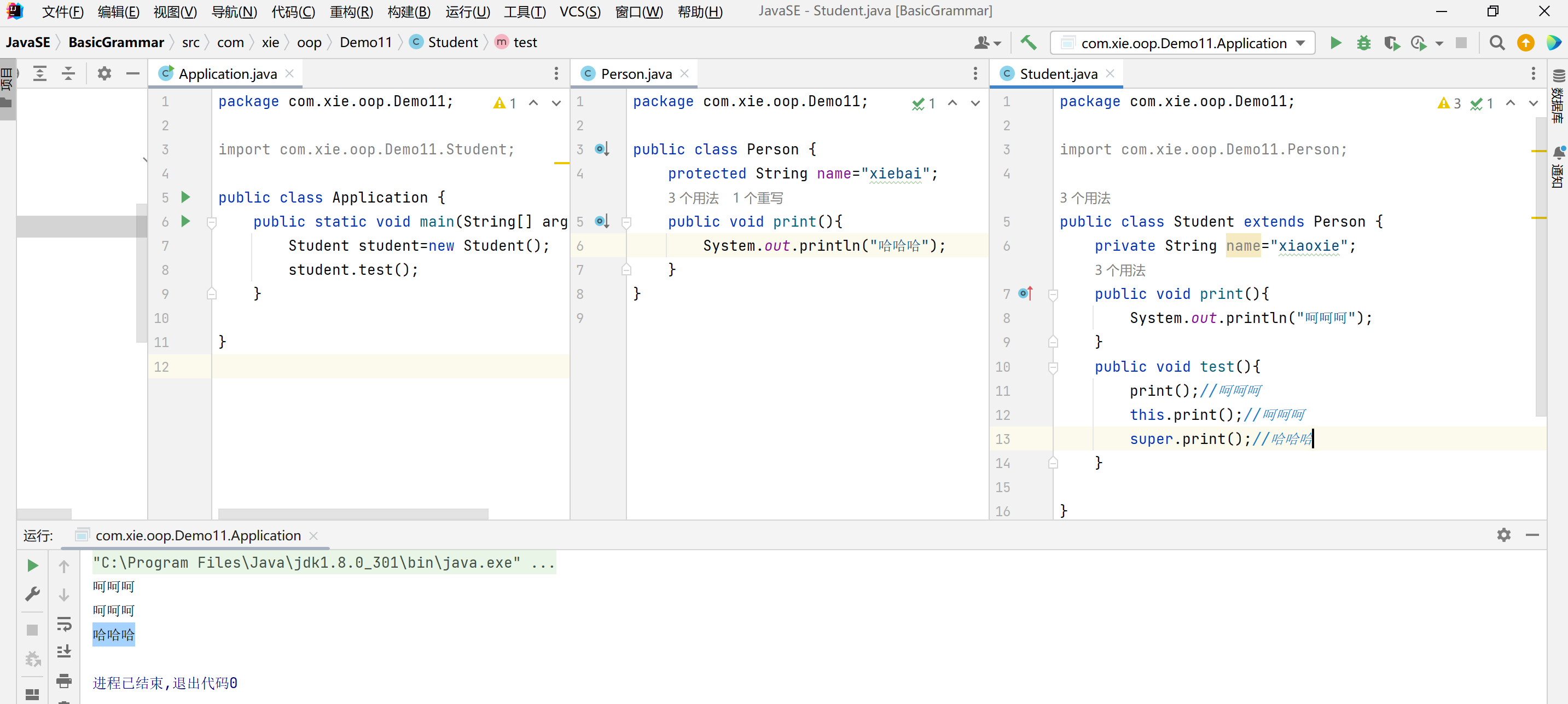
Task: Switch to the Person.java tab
Action: [636, 74]
